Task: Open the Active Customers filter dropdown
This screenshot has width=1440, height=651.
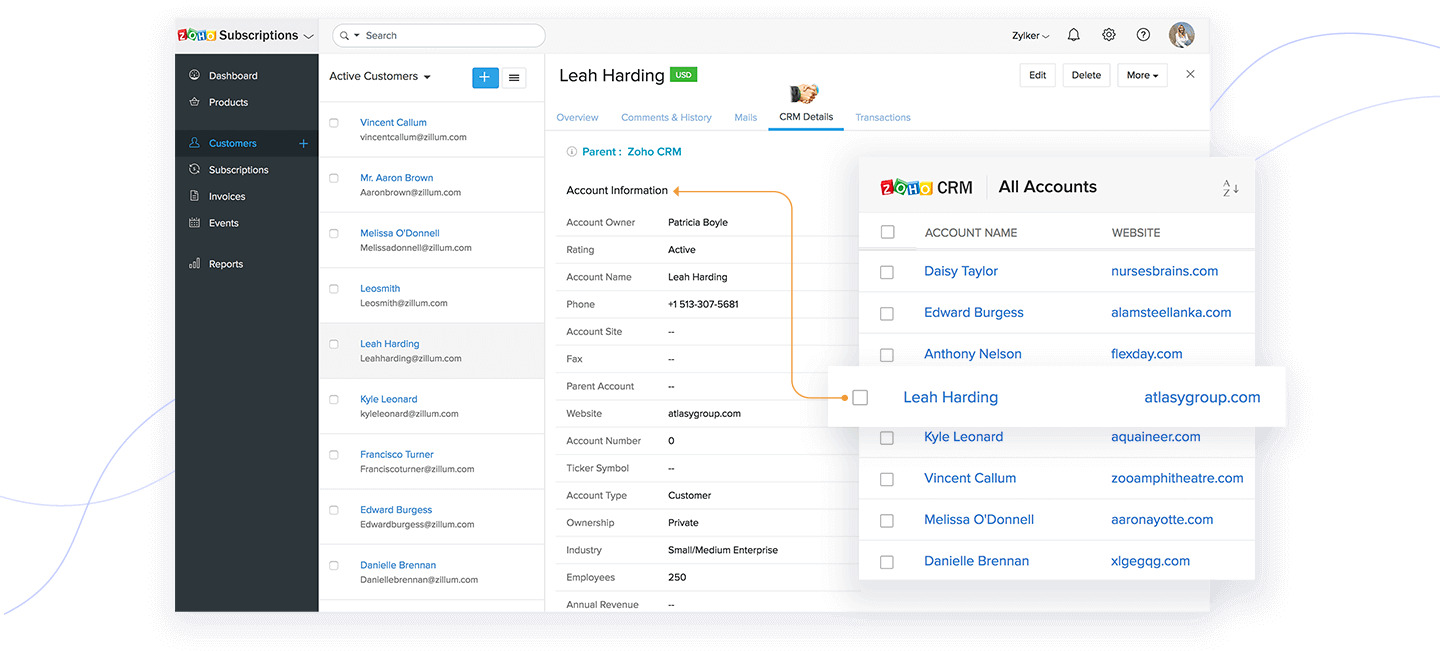Action: (380, 76)
